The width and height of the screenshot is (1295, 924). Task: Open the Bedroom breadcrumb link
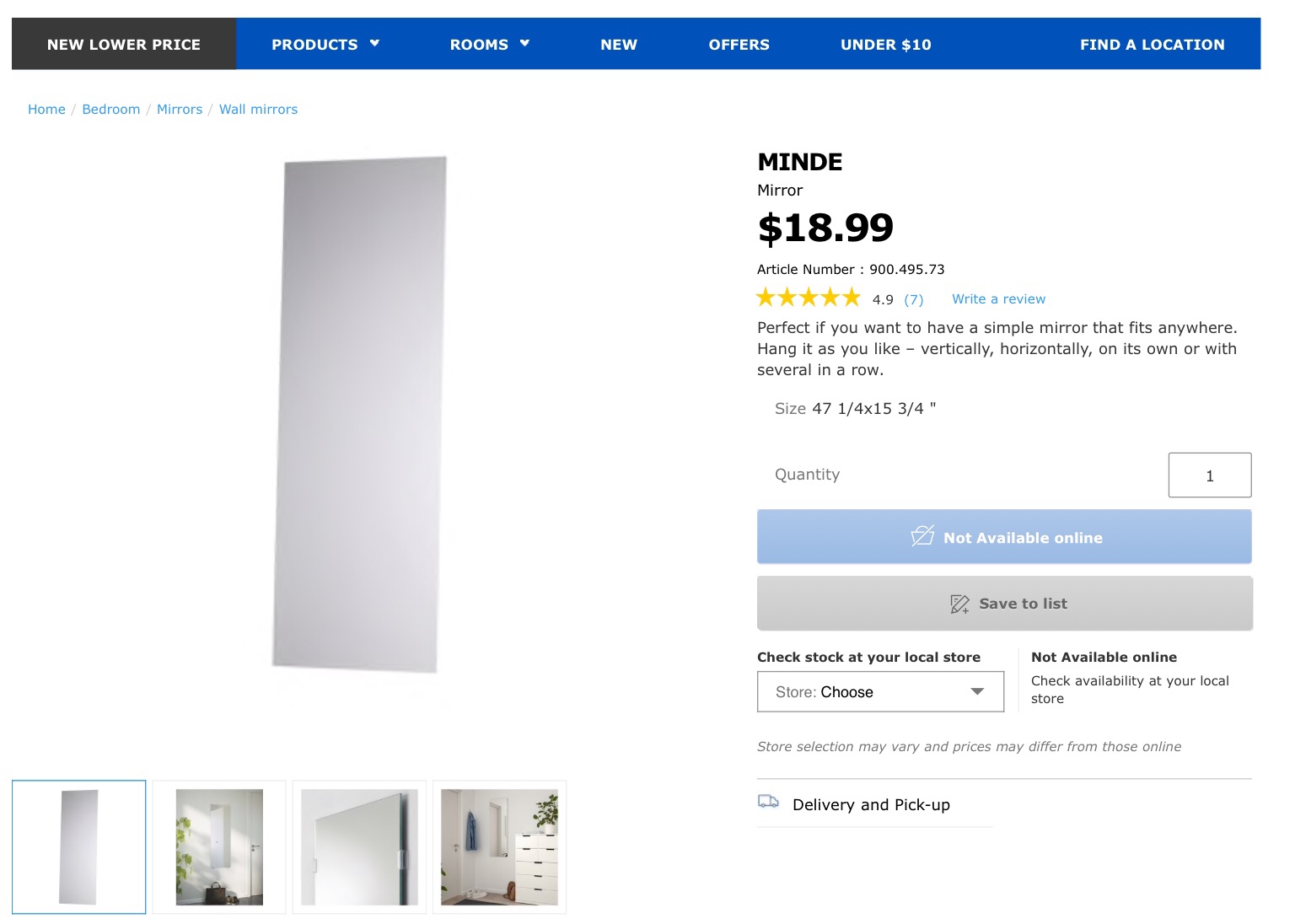click(111, 110)
